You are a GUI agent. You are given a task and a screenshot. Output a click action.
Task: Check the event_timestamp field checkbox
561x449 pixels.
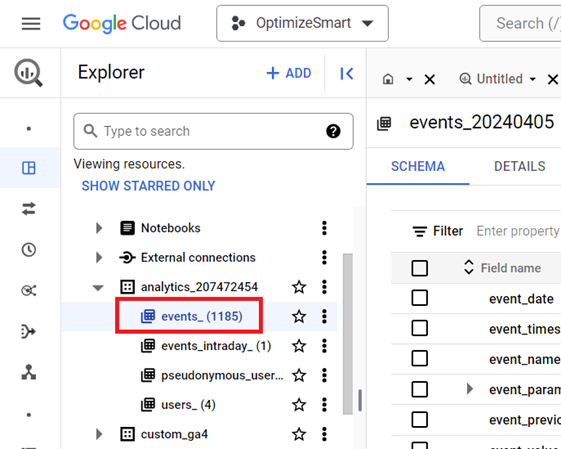pyautogui.click(x=420, y=328)
